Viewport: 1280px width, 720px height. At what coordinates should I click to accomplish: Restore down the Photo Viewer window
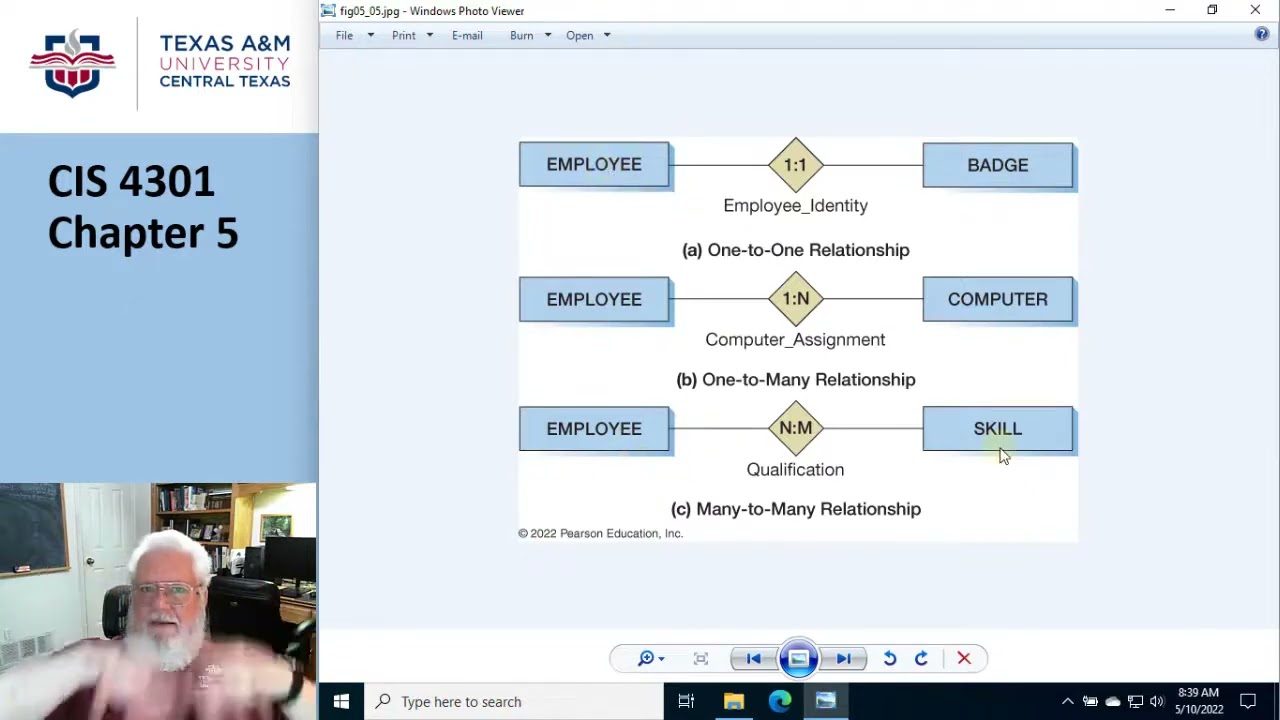1212,10
